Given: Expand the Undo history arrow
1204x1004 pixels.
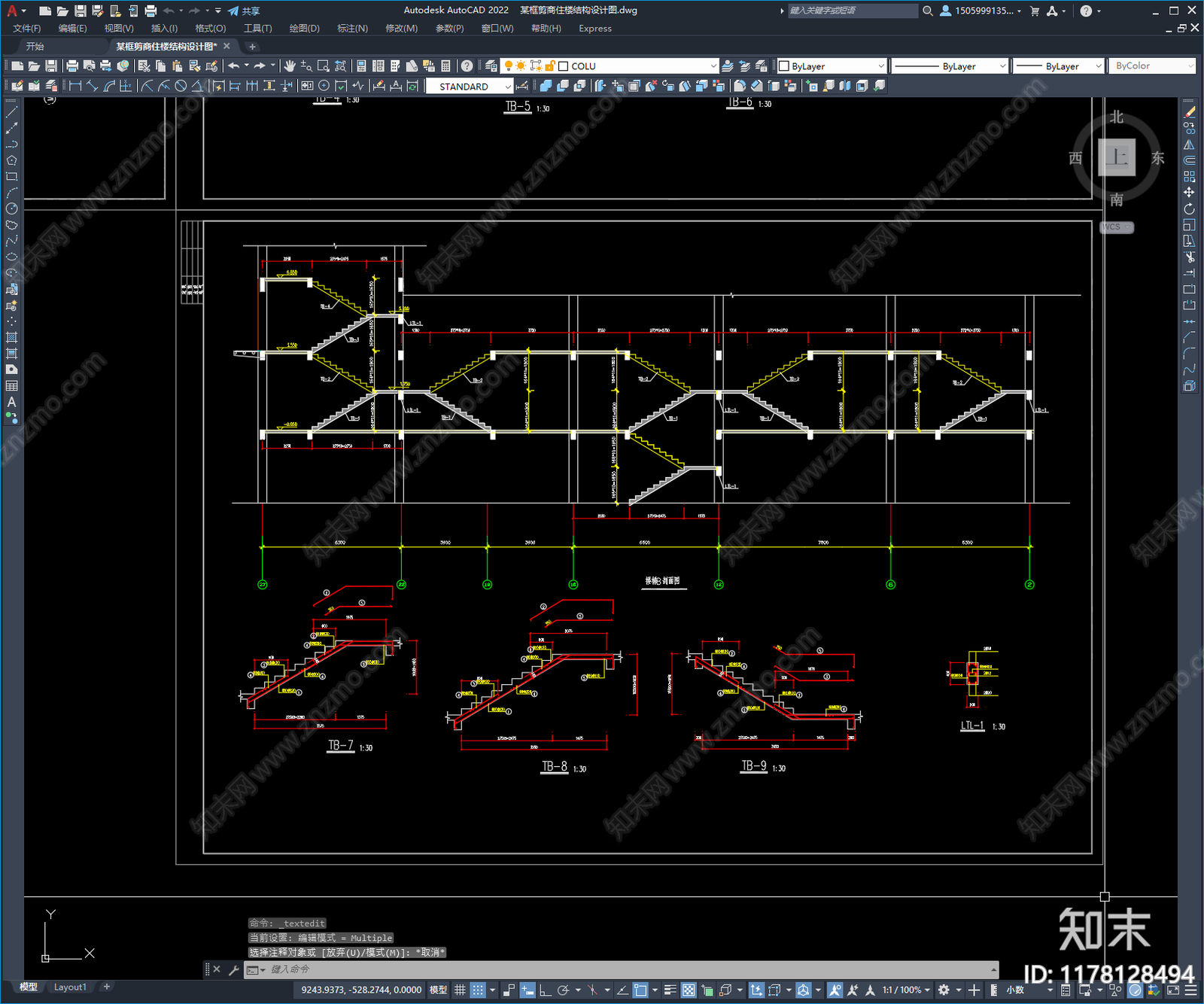Looking at the screenshot, I should pyautogui.click(x=246, y=66).
